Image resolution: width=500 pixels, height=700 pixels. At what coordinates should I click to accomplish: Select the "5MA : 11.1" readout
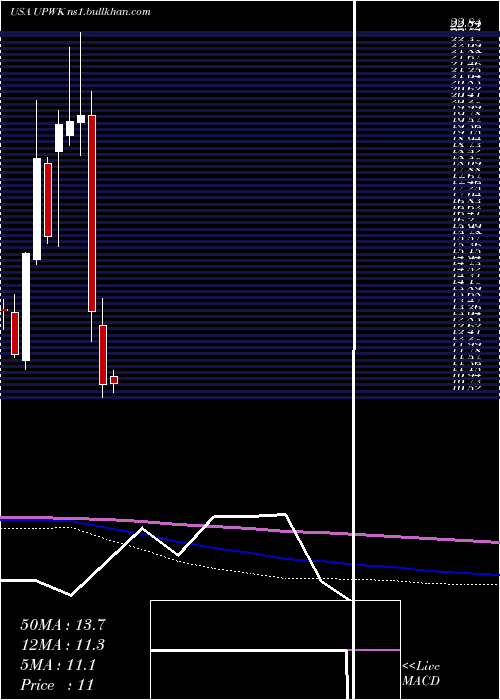click(58, 665)
